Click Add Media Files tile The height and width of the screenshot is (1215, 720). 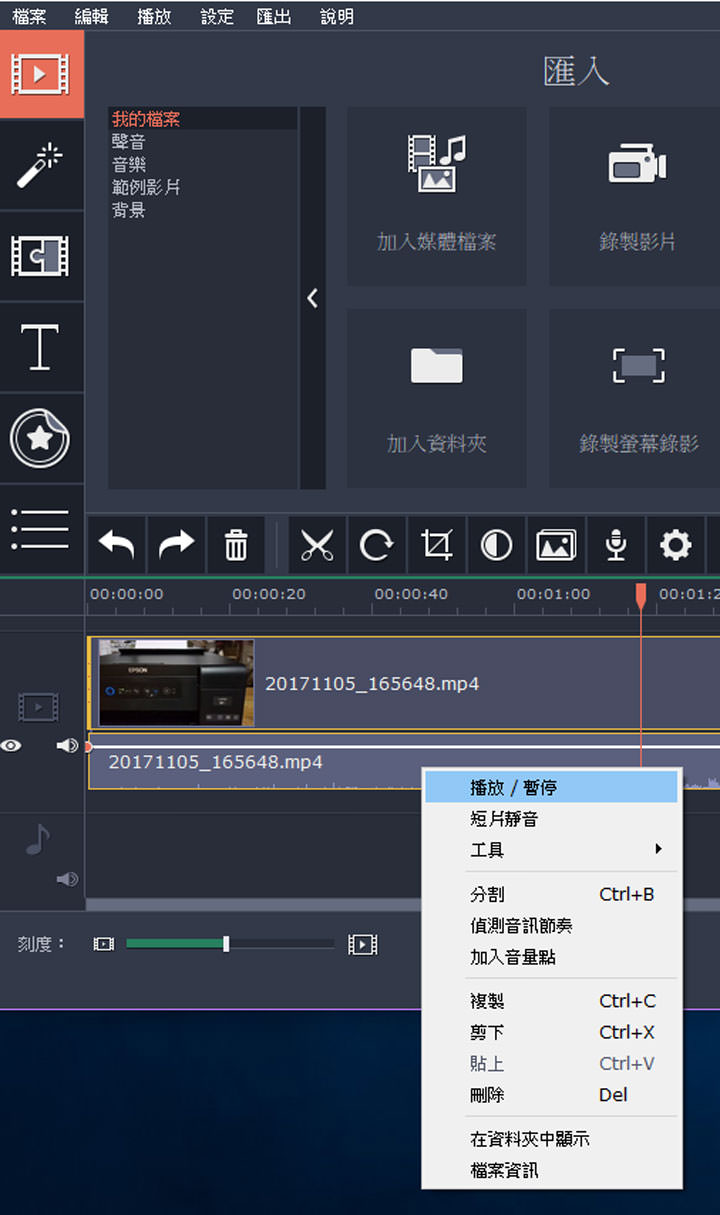[x=437, y=196]
